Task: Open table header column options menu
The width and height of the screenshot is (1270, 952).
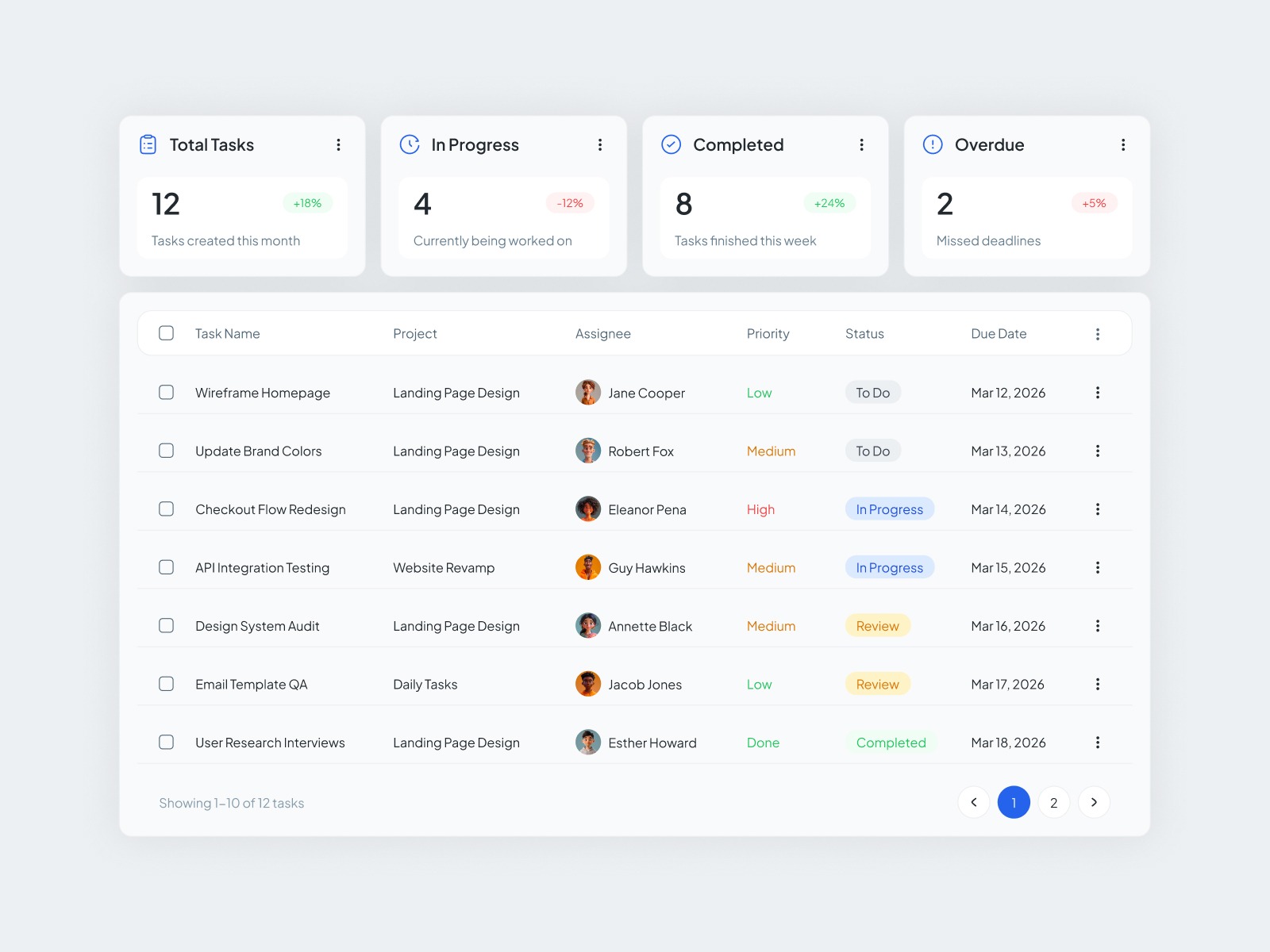Action: (x=1098, y=334)
